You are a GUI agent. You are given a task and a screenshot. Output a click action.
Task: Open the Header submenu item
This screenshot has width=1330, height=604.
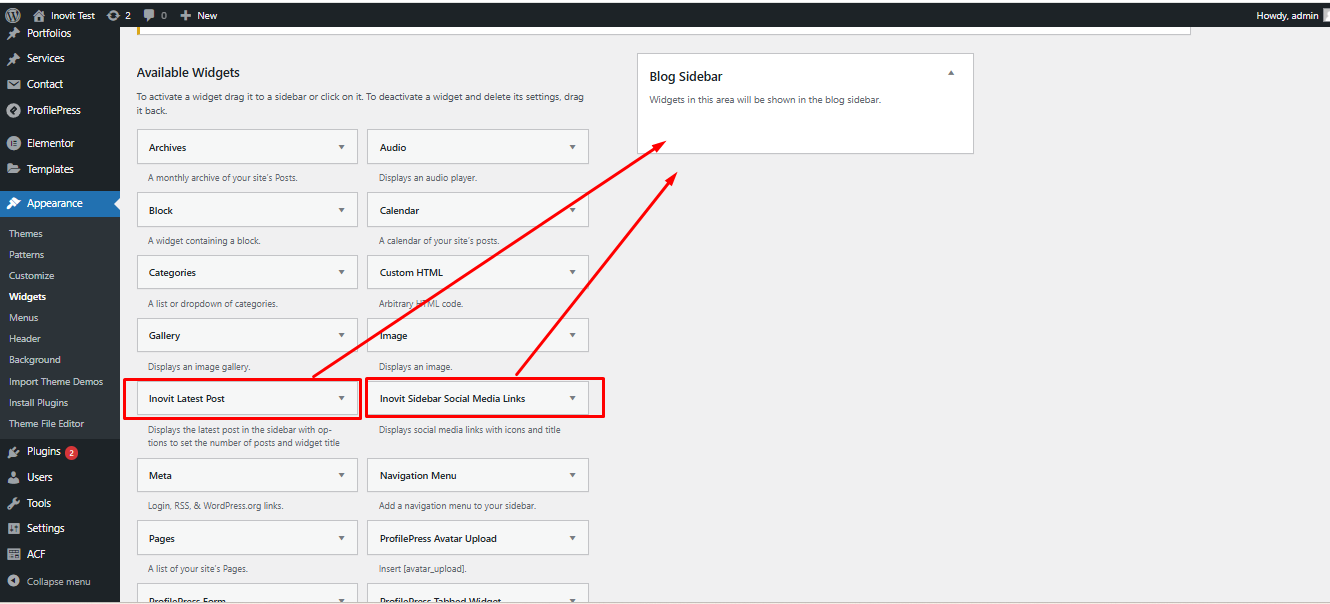point(25,338)
